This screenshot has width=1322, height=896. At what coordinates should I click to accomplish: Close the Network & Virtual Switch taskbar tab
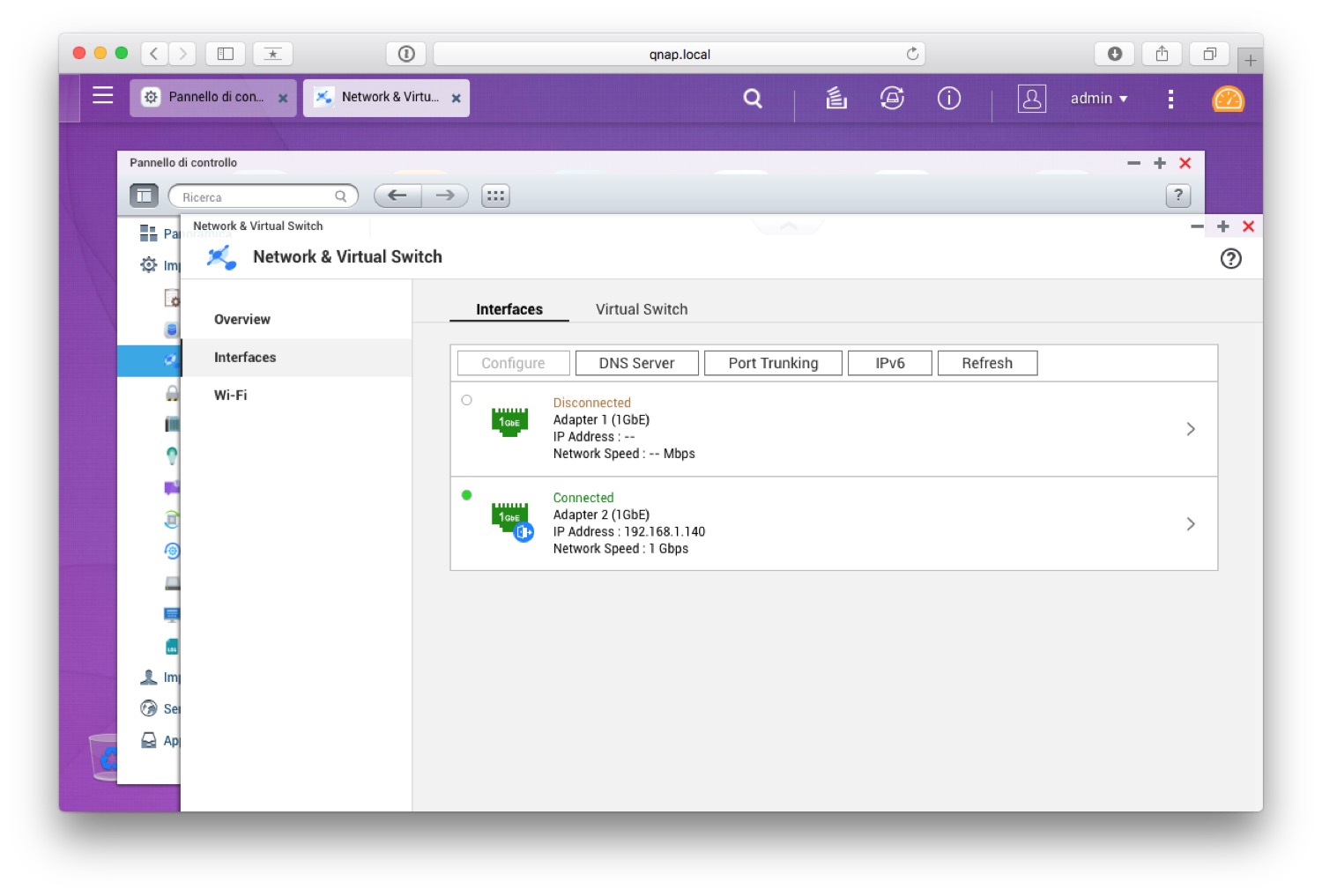pyautogui.click(x=456, y=99)
